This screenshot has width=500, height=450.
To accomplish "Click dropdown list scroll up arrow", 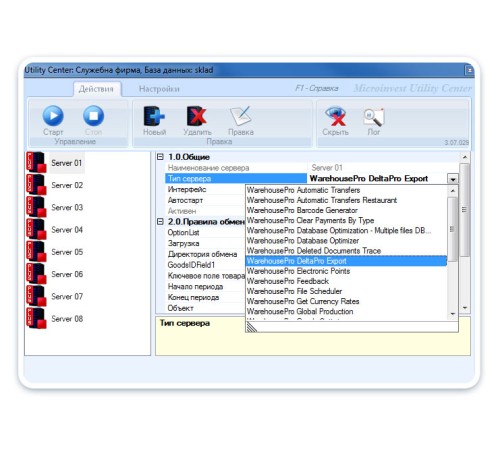I will tap(452, 191).
